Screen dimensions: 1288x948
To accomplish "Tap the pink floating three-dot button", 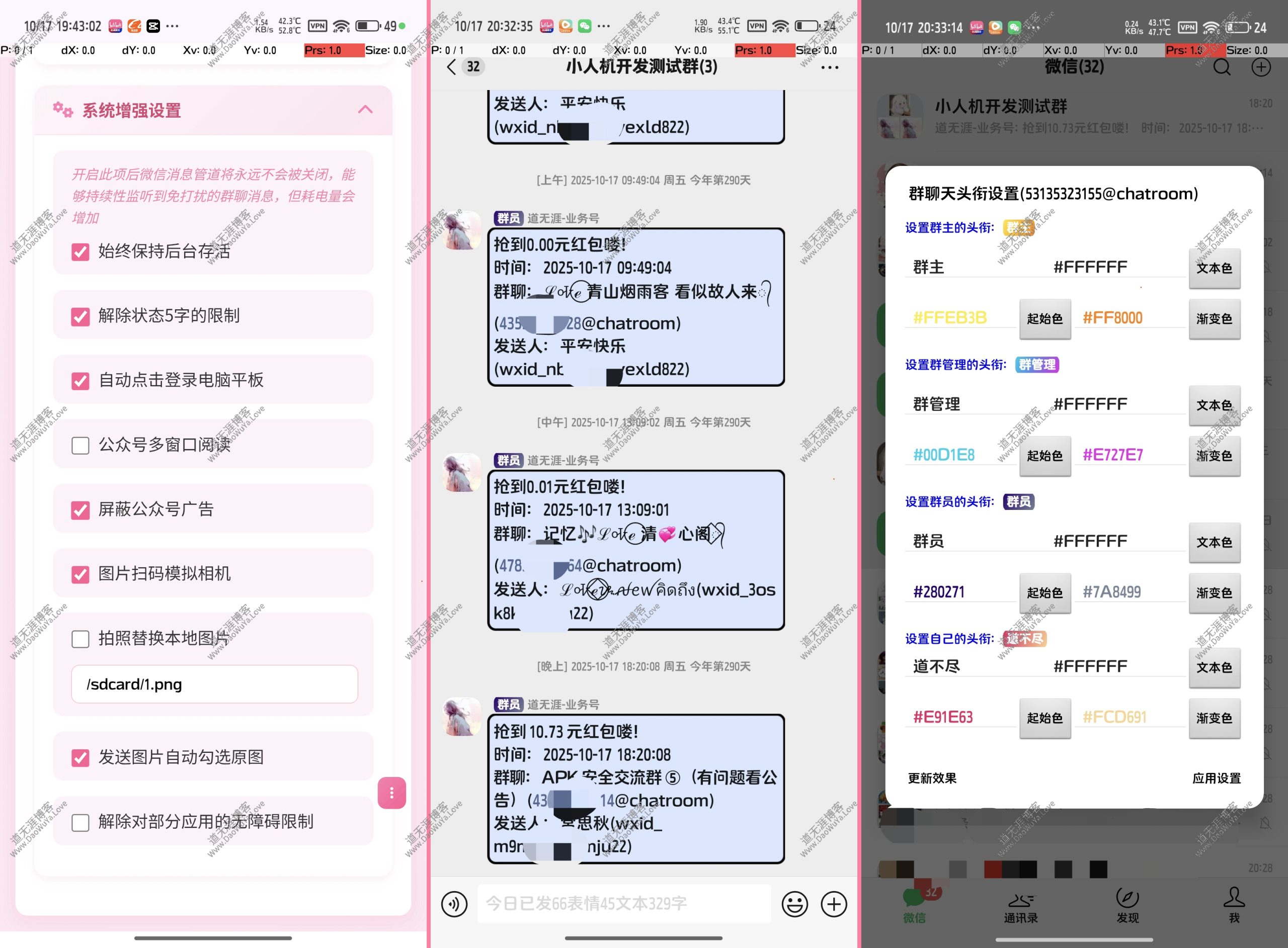I will [x=391, y=793].
